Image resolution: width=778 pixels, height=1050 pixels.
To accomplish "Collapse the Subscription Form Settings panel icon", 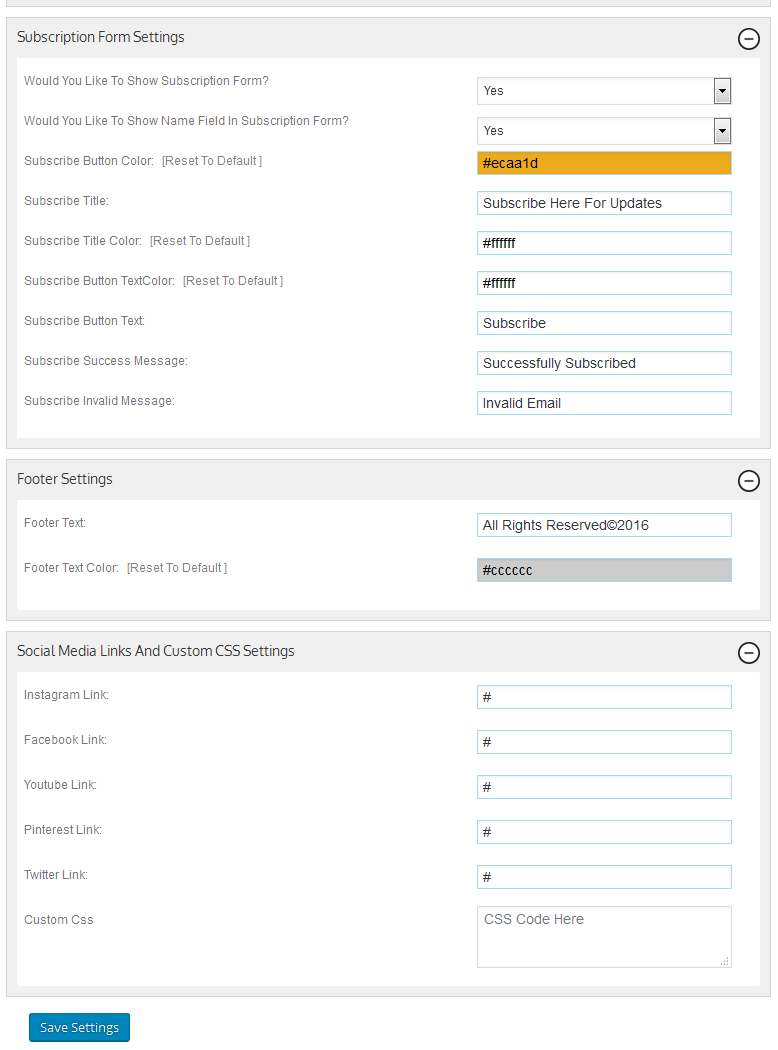I will coord(749,39).
